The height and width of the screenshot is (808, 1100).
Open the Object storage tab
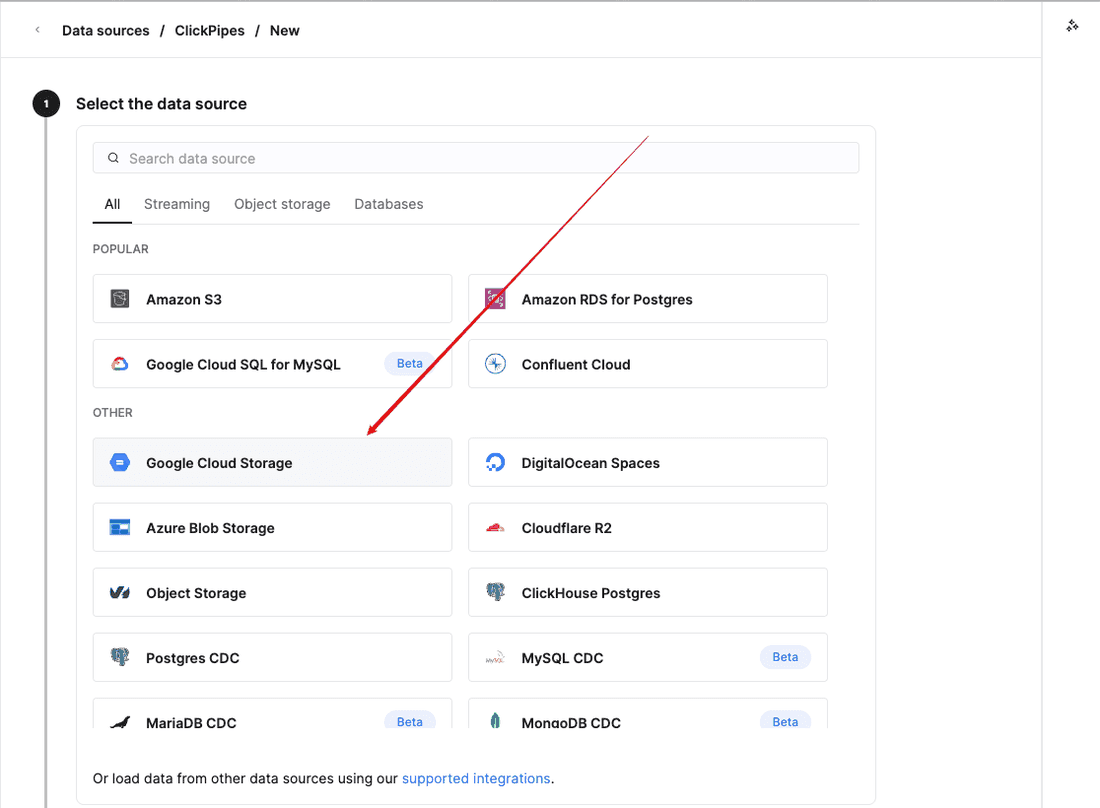click(x=282, y=204)
